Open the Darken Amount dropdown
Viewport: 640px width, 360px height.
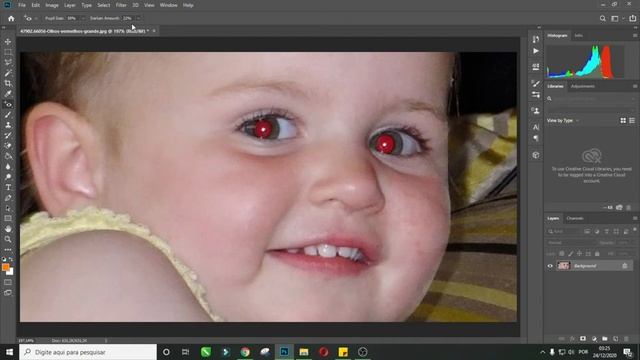click(x=138, y=18)
